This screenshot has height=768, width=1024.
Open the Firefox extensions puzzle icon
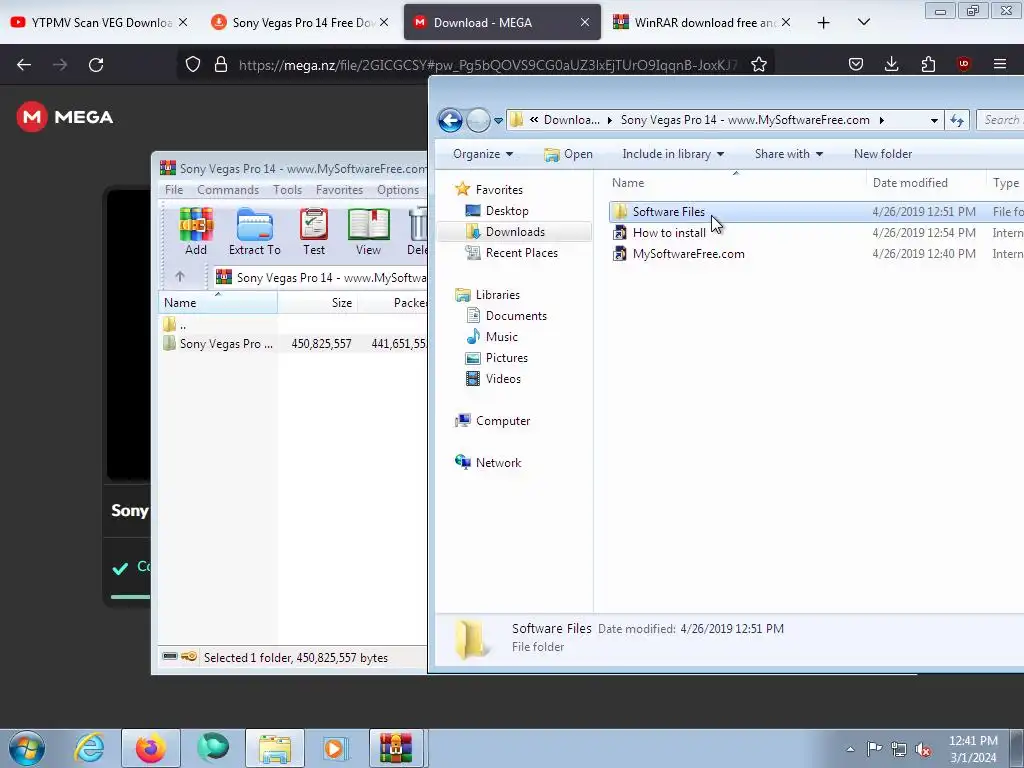click(x=928, y=64)
